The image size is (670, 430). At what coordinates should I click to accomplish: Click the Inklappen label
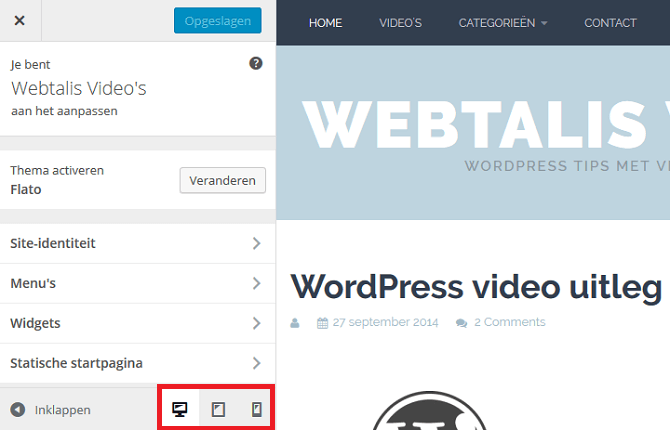pos(62,410)
